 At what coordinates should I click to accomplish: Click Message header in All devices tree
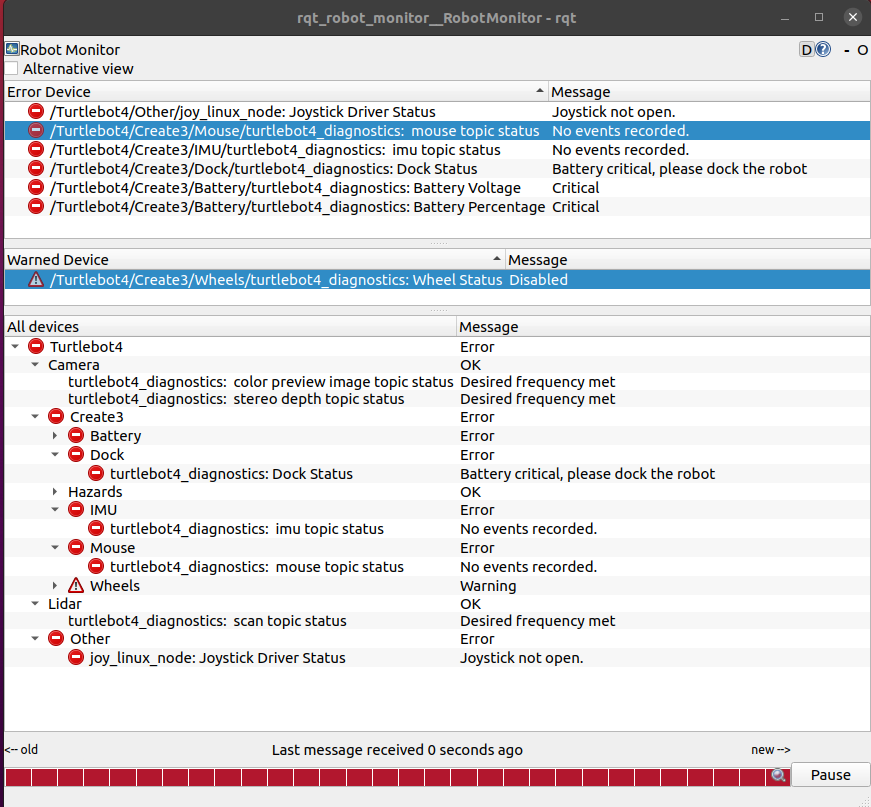[x=663, y=327]
